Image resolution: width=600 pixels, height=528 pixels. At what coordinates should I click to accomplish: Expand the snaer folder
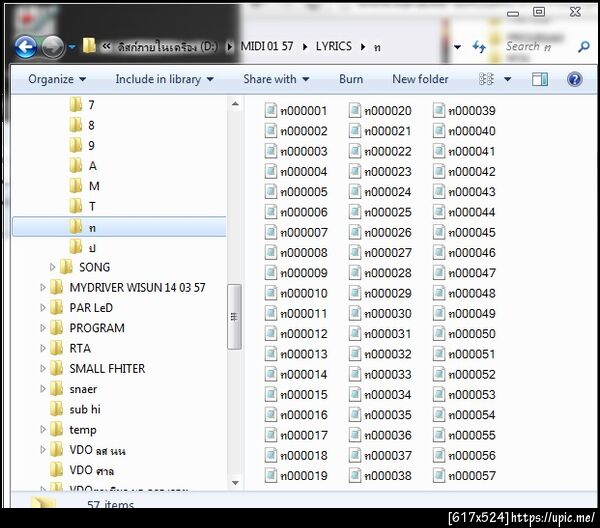(x=43, y=389)
